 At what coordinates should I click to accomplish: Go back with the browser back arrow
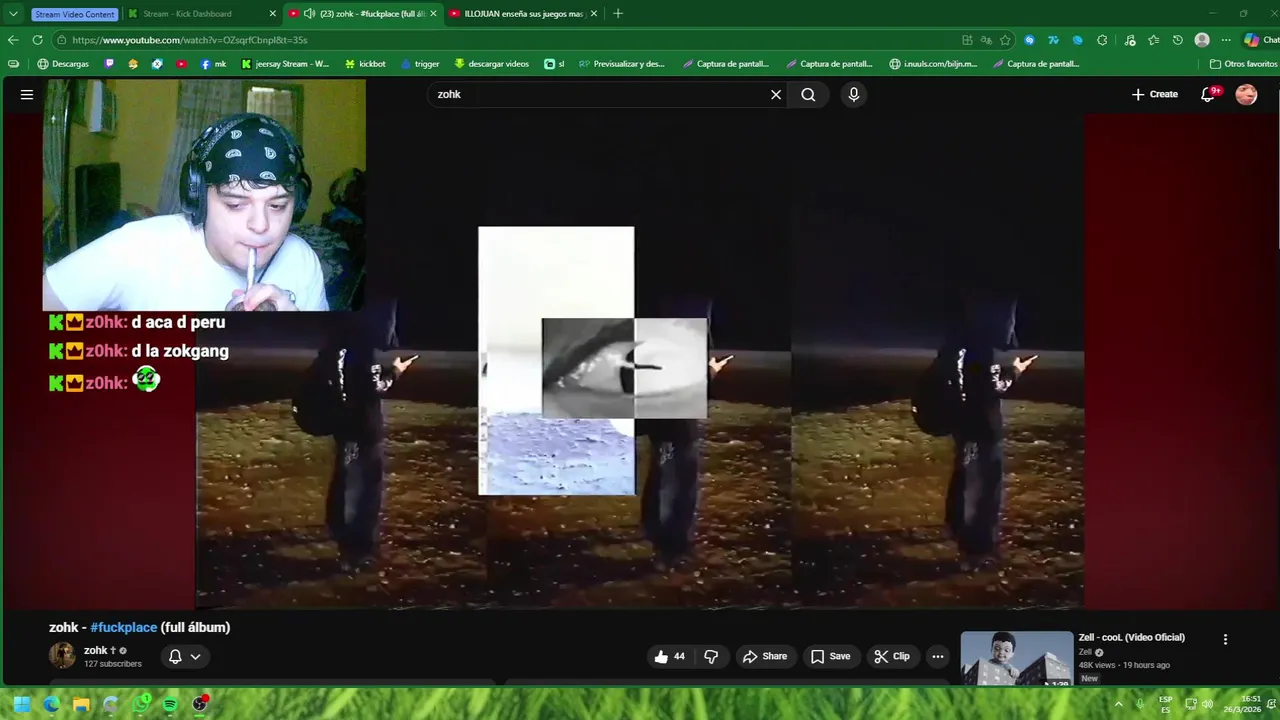(13, 40)
